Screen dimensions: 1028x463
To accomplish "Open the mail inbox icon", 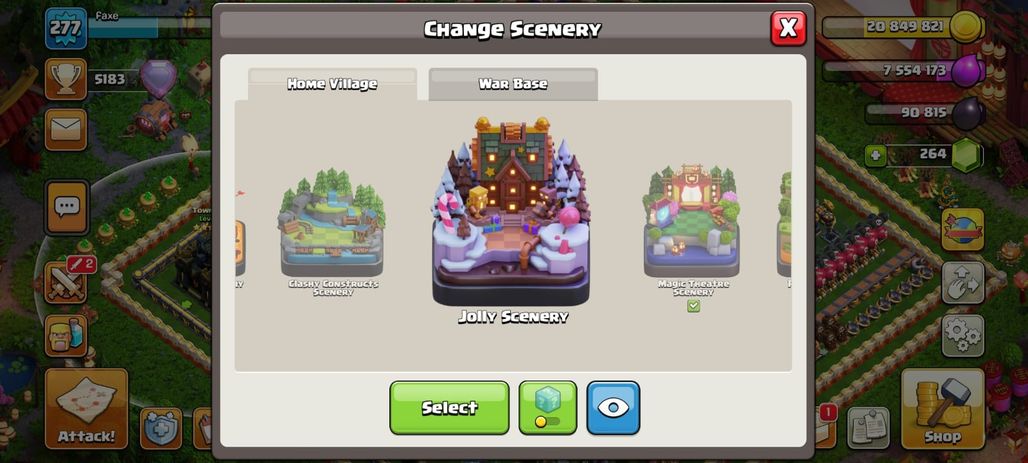I will (x=66, y=129).
